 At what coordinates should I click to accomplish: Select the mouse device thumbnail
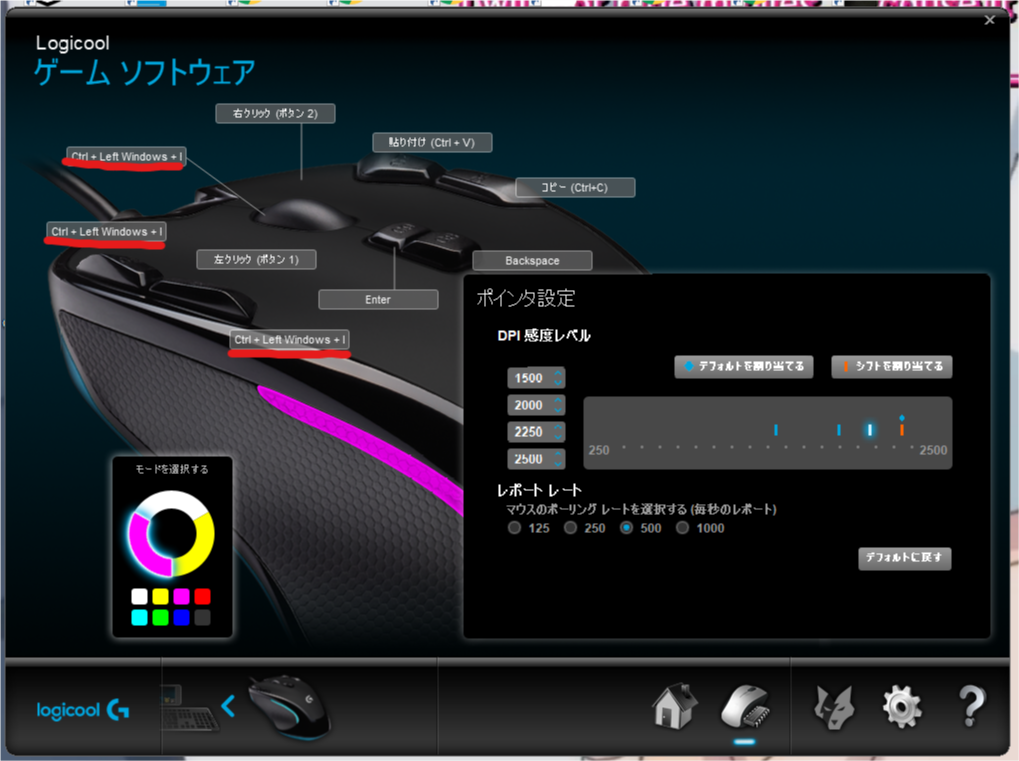pyautogui.click(x=289, y=707)
